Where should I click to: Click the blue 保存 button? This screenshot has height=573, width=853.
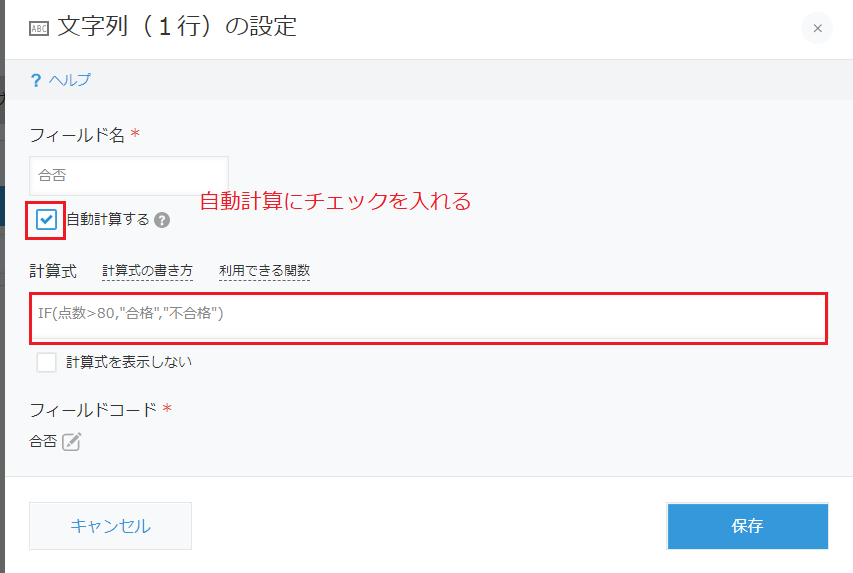747,526
